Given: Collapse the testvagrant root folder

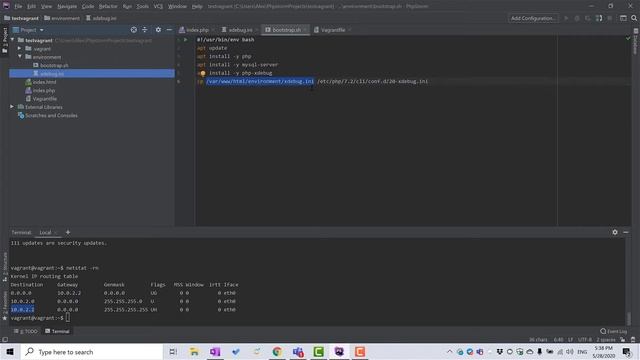Looking at the screenshot, I should tap(12, 40).
